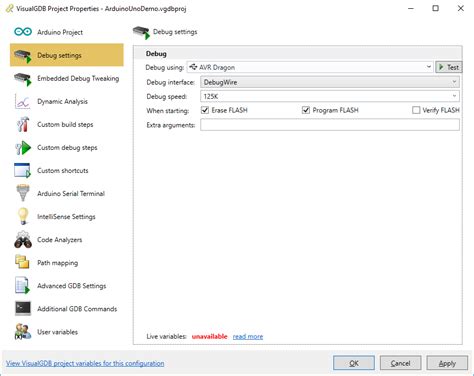Screen dimensions: 474x376
Task: Click the Advanced GDB Settings document icon
Action: (22, 286)
